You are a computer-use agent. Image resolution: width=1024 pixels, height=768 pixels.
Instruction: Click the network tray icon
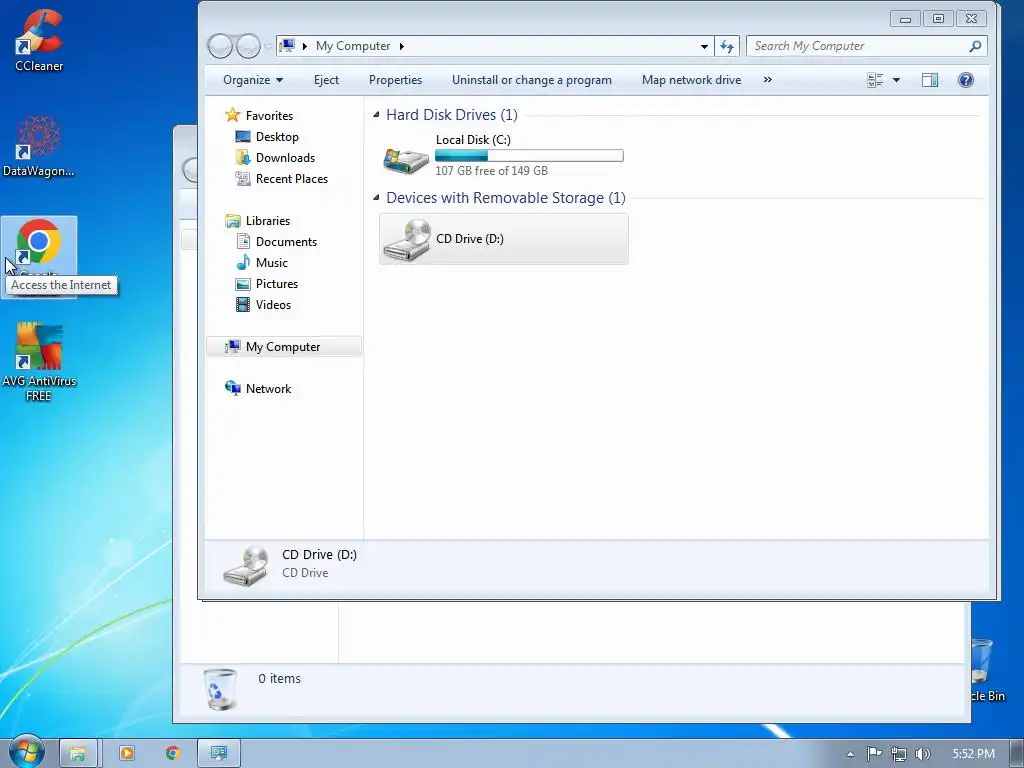click(x=899, y=754)
